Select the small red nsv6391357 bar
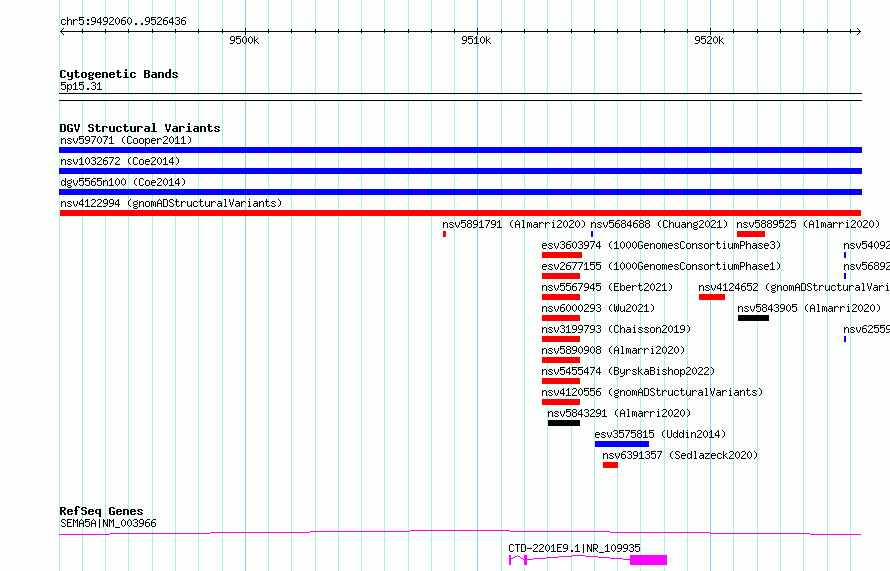The image size is (890, 571). [610, 465]
